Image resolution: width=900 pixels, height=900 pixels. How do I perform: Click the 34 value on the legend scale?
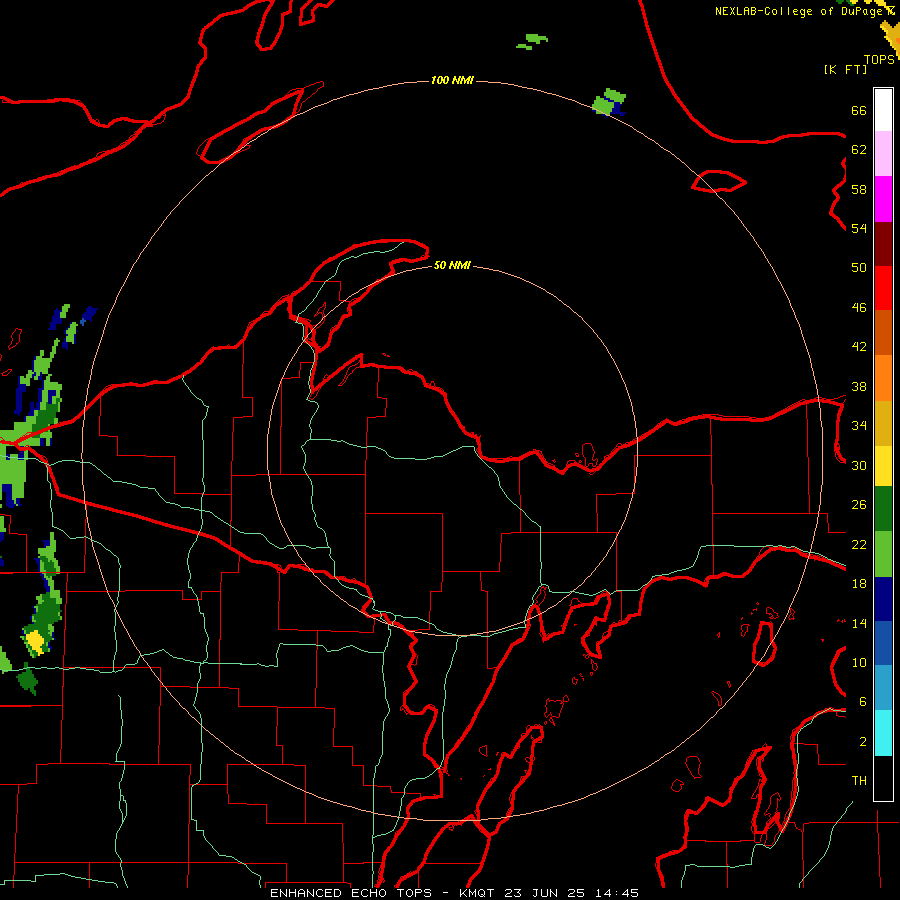[859, 426]
